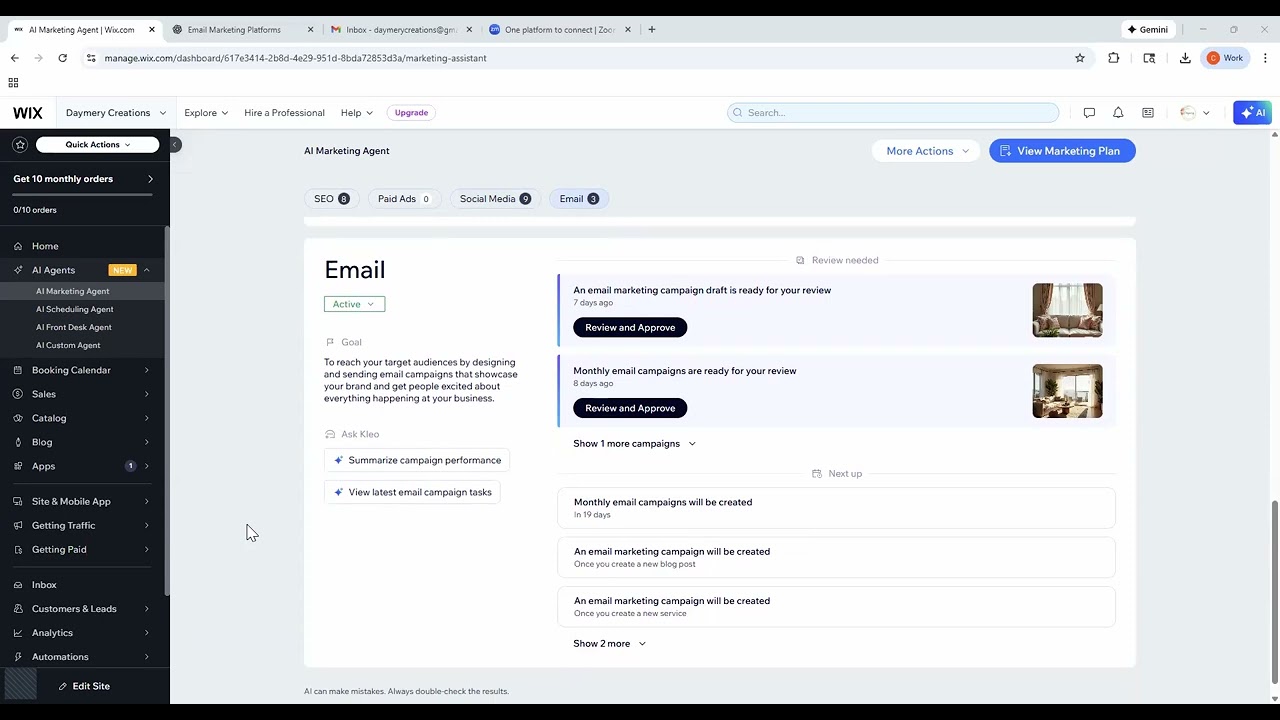Screen dimensions: 1280x720
Task: Click the browser address bar URL
Action: [x=295, y=58]
